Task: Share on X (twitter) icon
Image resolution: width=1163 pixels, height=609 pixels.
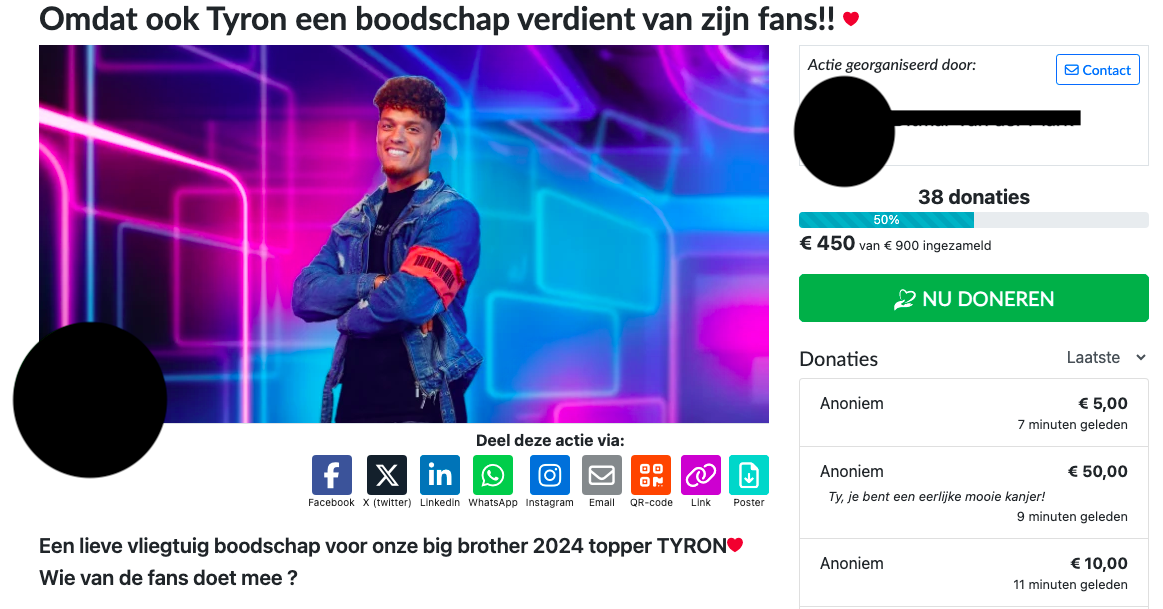Action: (x=386, y=475)
